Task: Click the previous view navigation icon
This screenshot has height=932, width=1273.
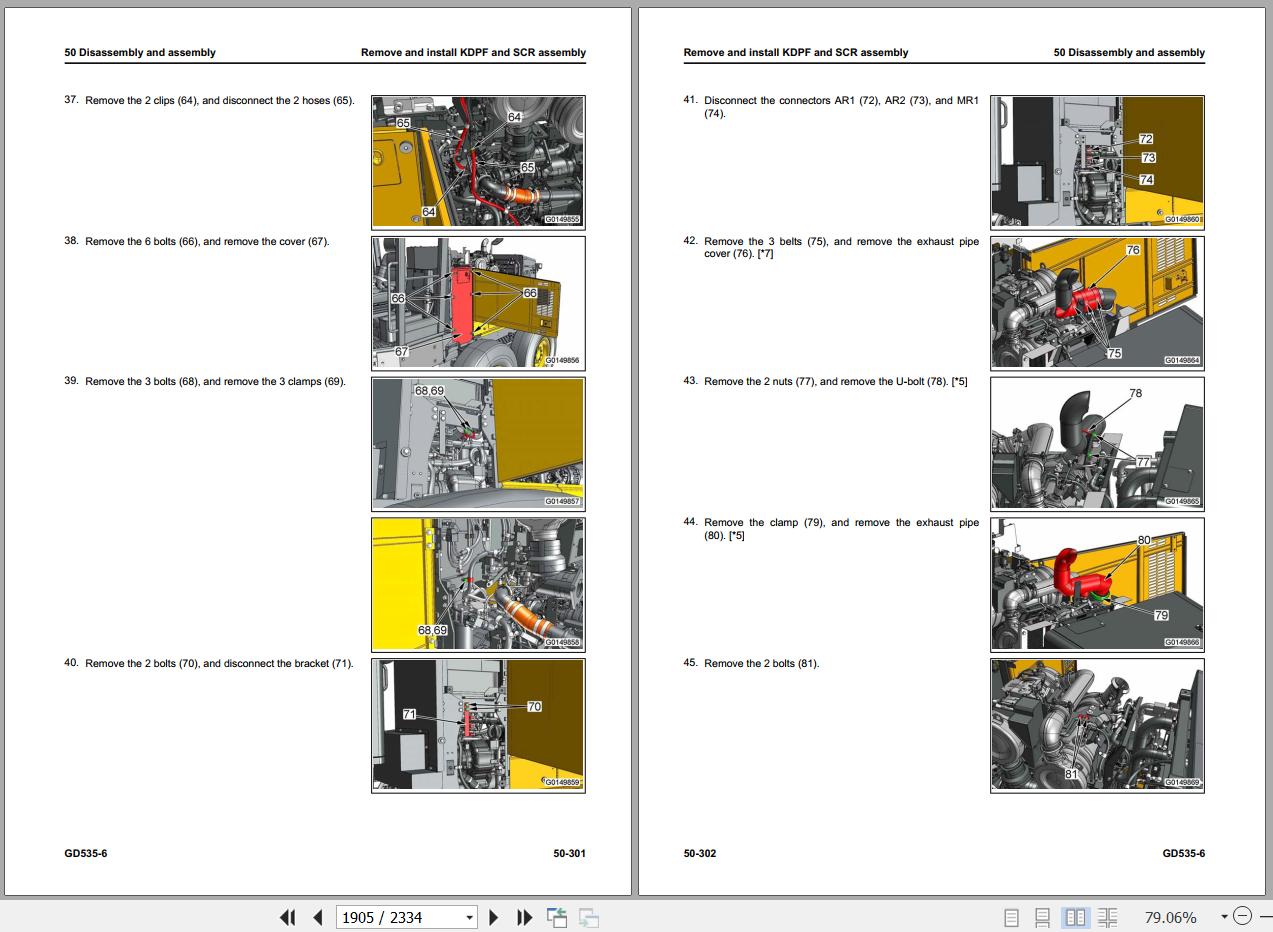Action: [x=557, y=917]
